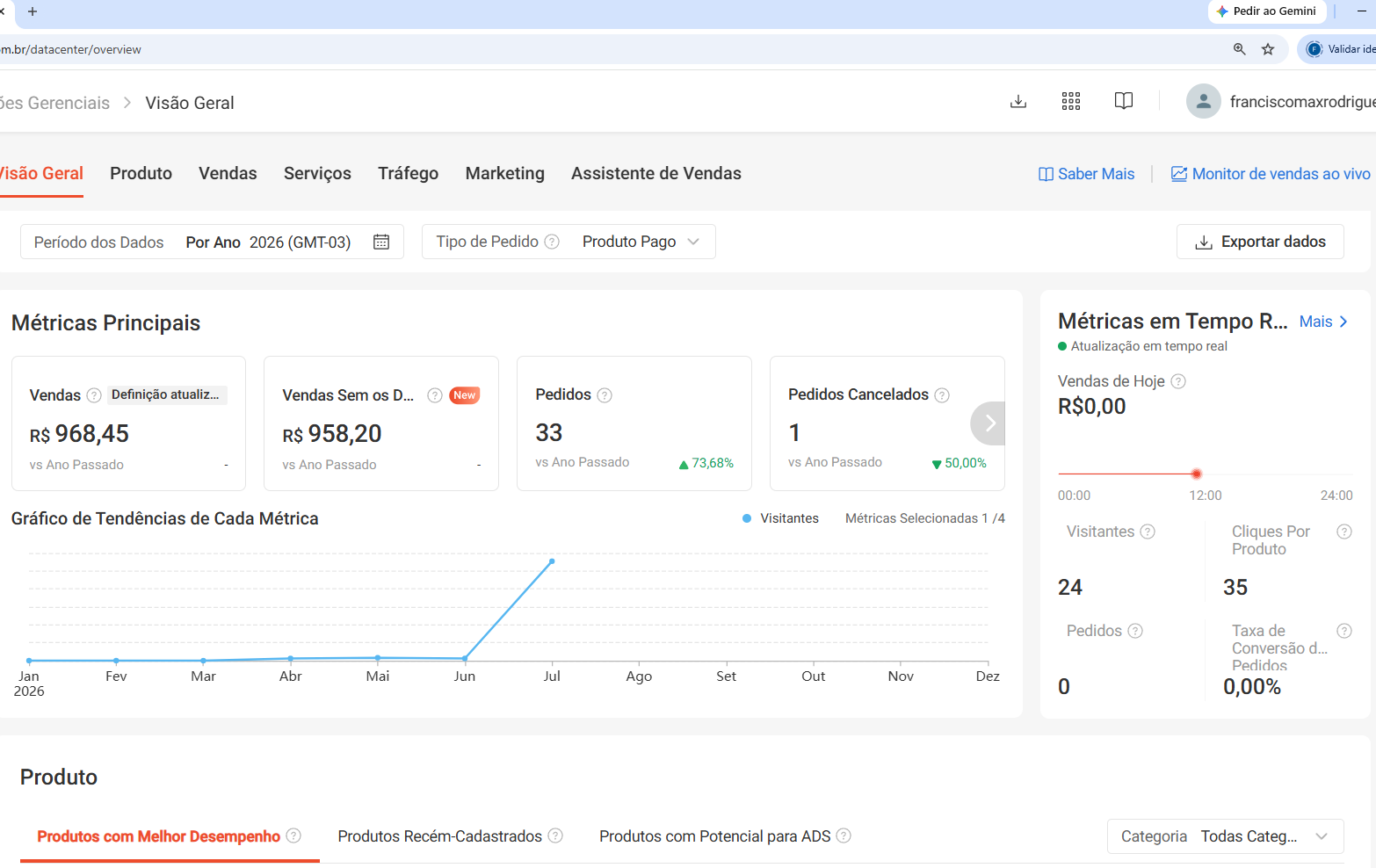This screenshot has height=868, width=1376.
Task: Open the calendar icon in Período dos Dados
Action: (381, 242)
